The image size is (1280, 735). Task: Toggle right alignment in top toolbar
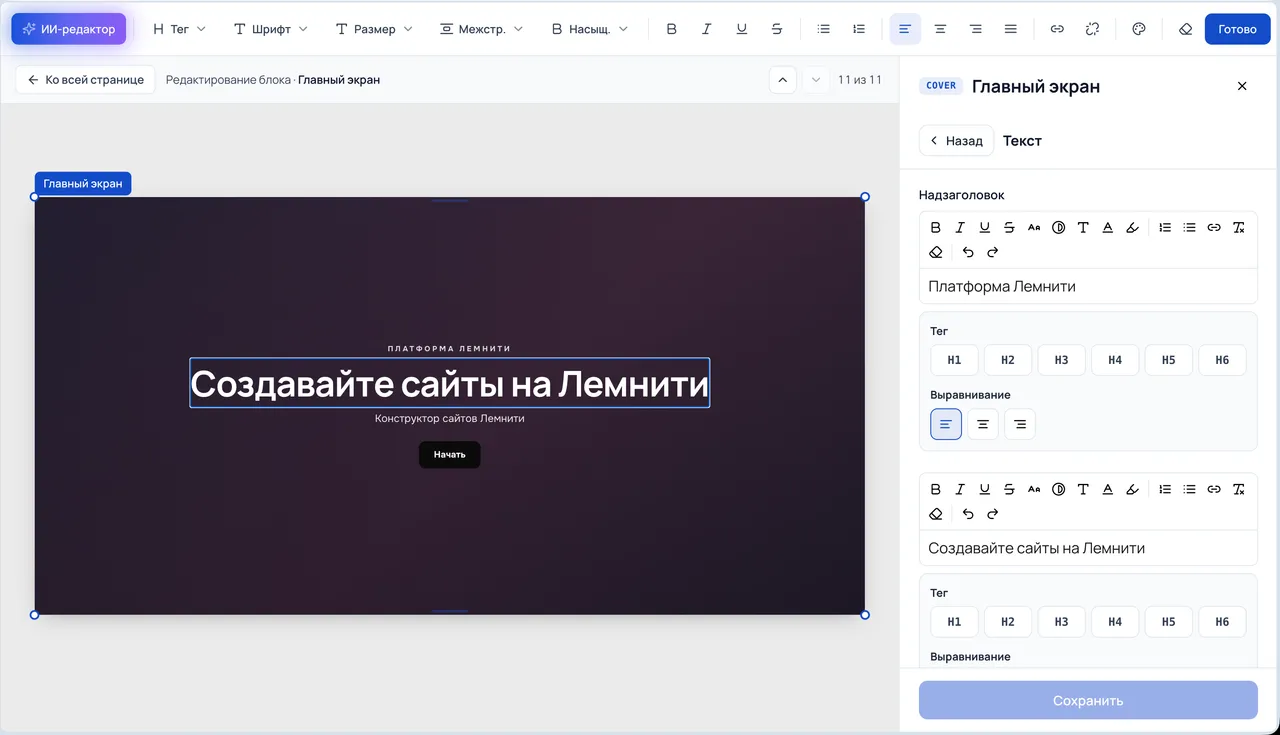click(x=975, y=29)
